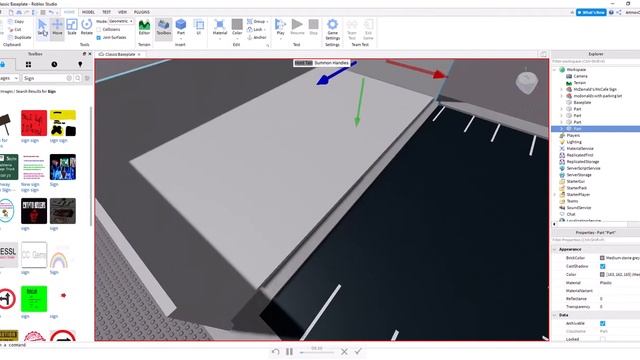Confirm the recording with the checkmark
Screen dimensions: 640x360
(x=358, y=351)
